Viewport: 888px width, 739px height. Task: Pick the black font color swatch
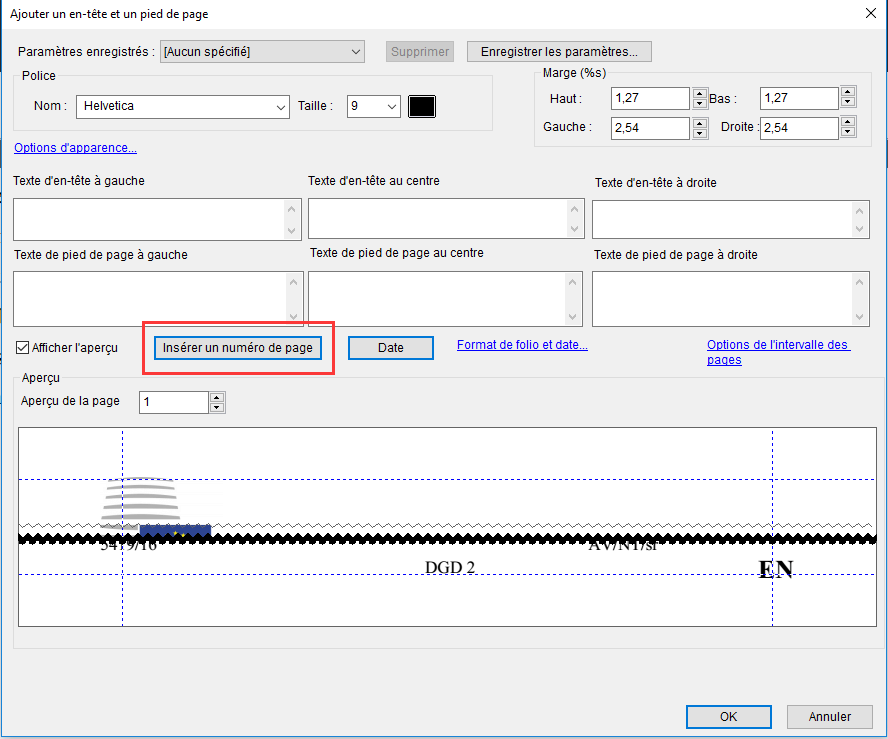(422, 107)
